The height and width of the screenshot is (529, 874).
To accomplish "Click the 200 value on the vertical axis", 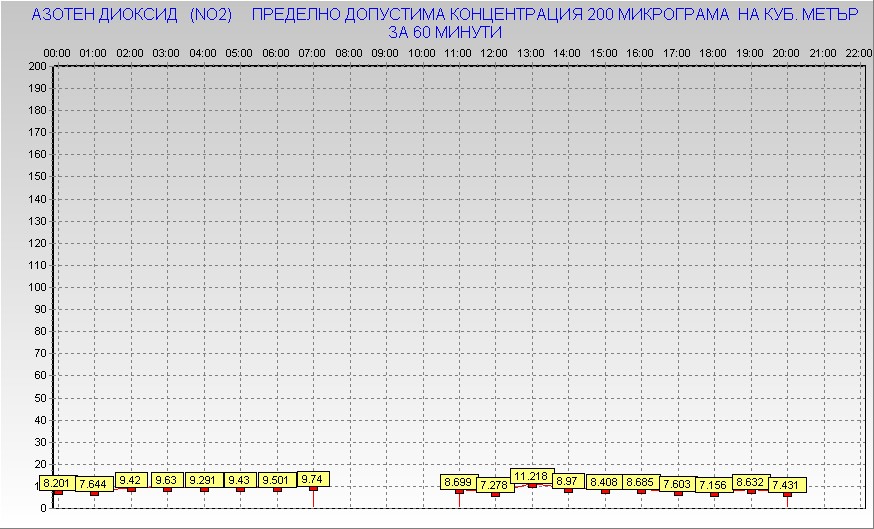I will [37, 66].
